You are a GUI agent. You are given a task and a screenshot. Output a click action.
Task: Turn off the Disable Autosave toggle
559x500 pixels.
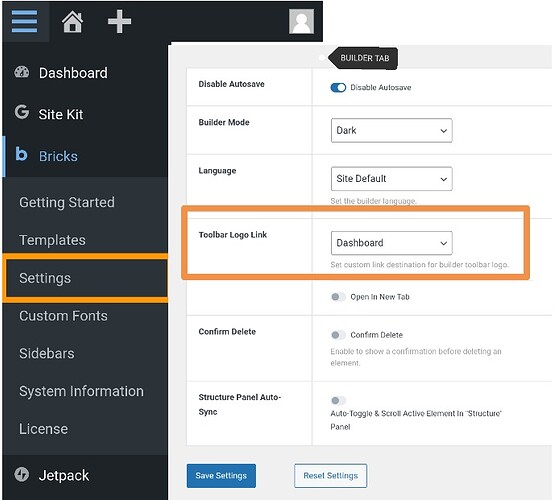pyautogui.click(x=338, y=88)
